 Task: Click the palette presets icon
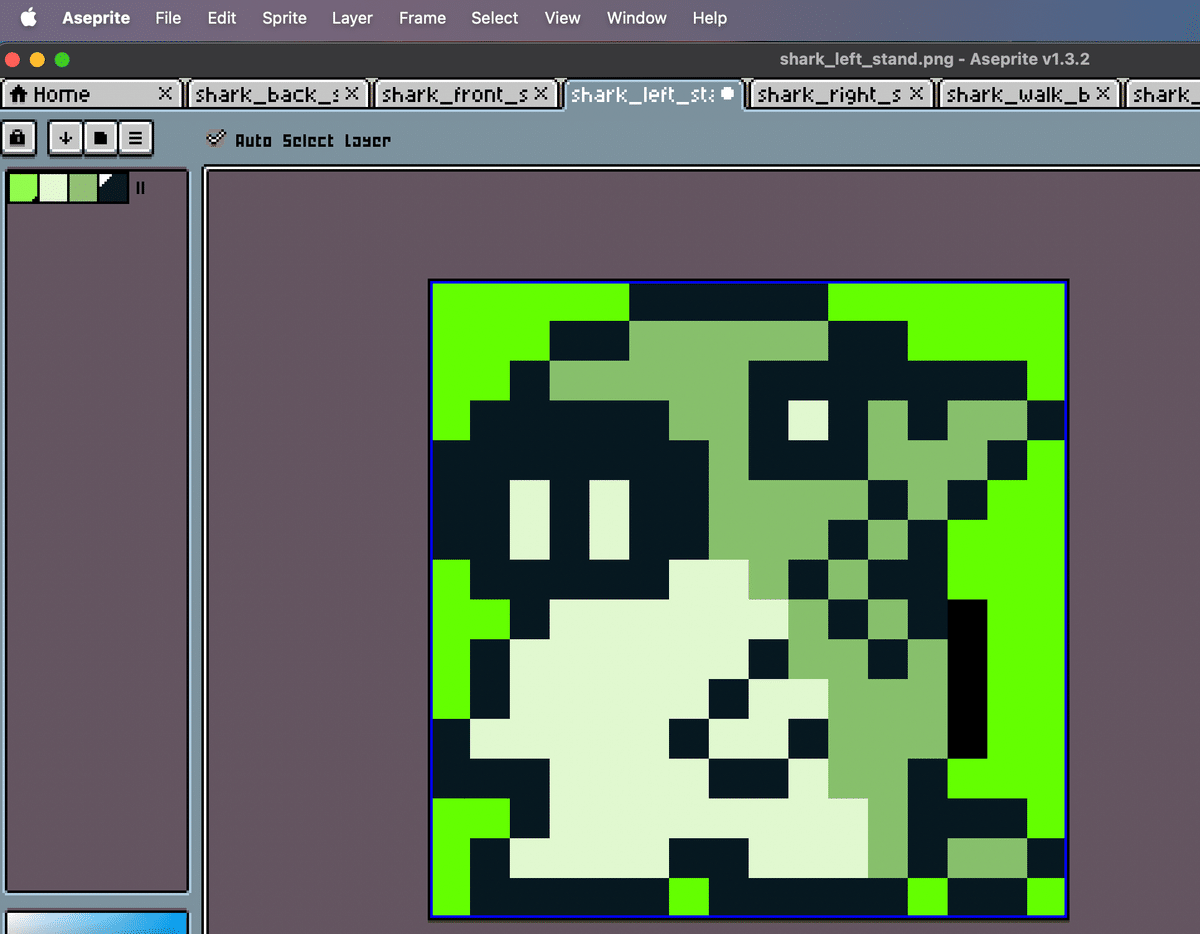point(100,138)
